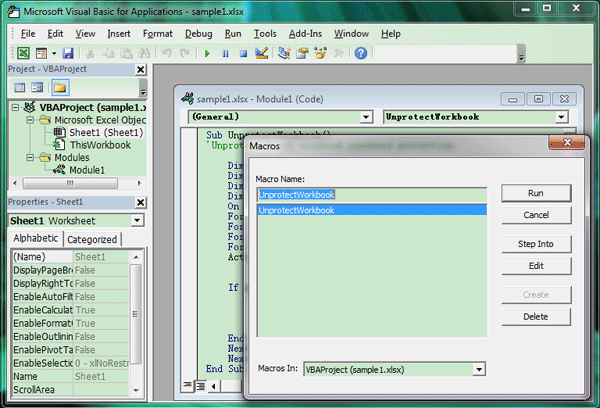The image size is (600, 408).
Task: Switch to the Alphabetic properties tab
Action: (x=36, y=238)
